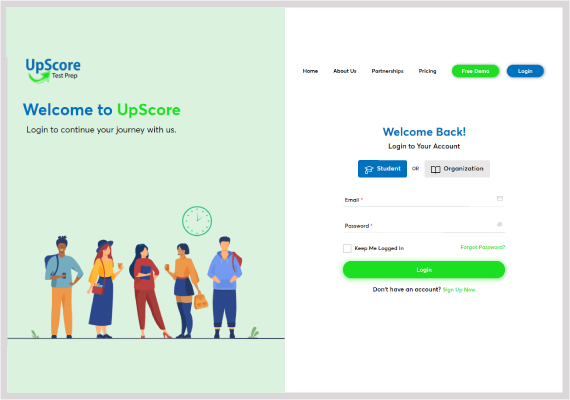Switch to the Organization login tab

tap(457, 169)
